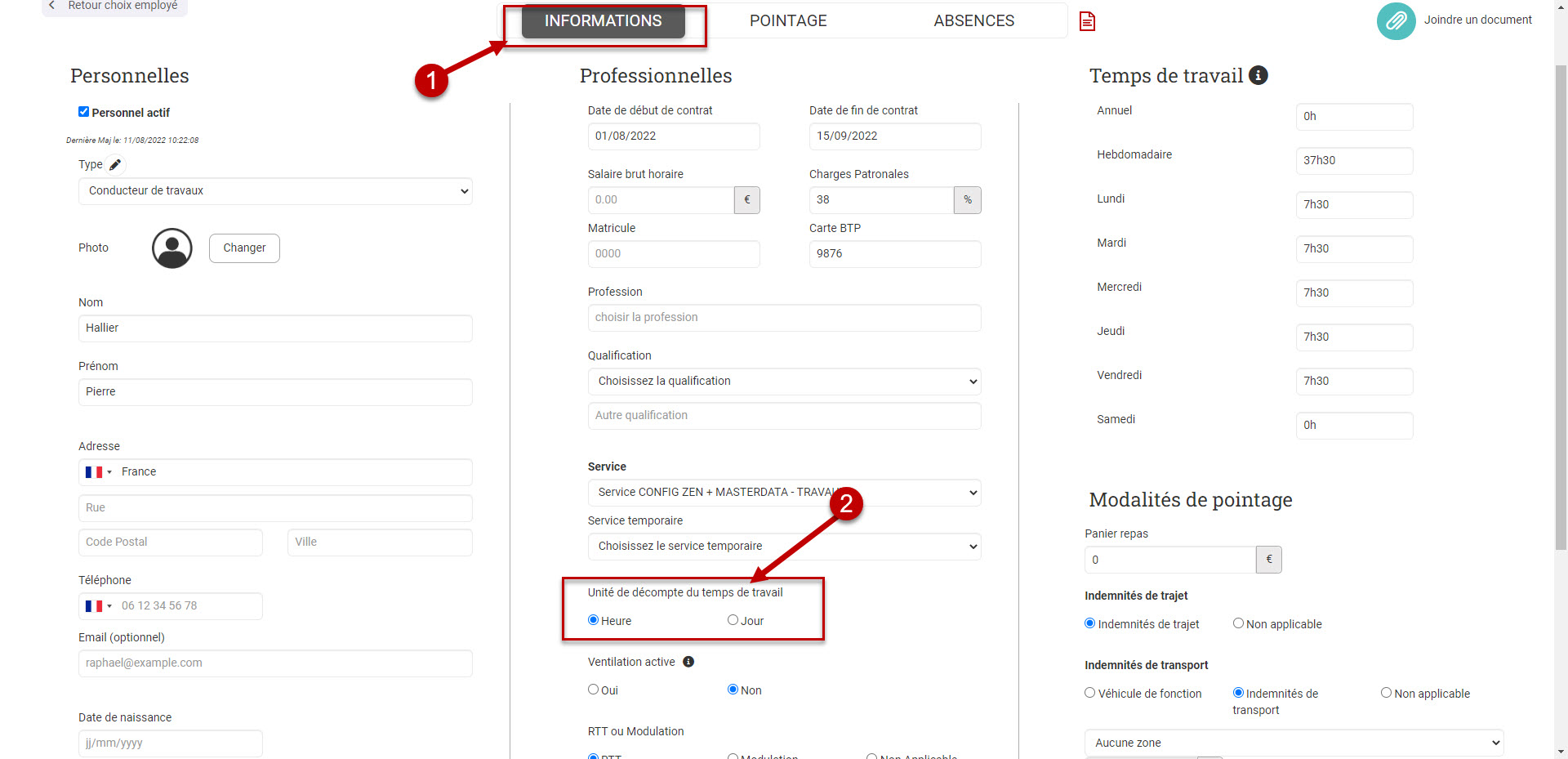
Task: Select the Heure radio button
Action: tap(594, 620)
